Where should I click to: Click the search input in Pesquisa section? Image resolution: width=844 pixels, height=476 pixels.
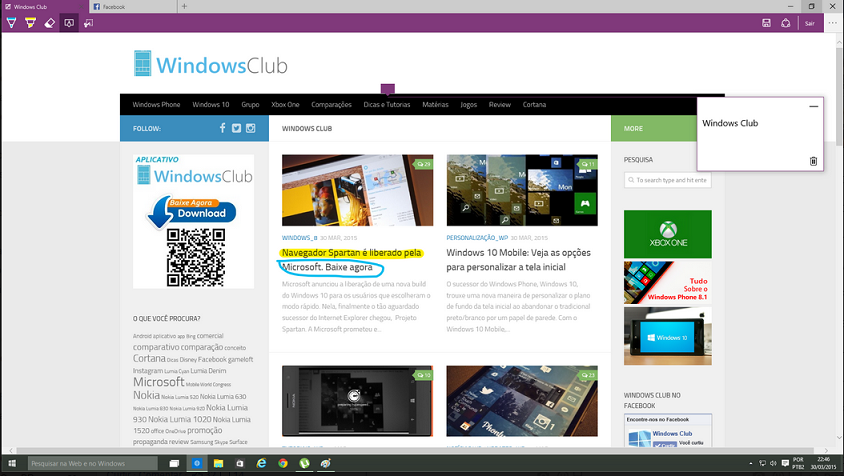(x=667, y=180)
